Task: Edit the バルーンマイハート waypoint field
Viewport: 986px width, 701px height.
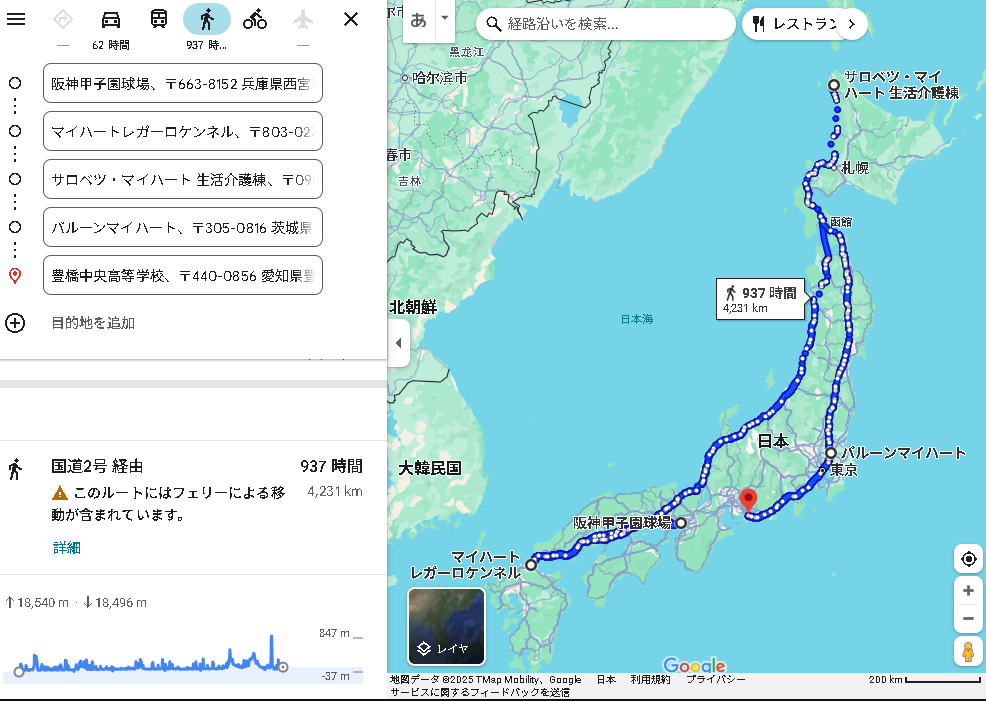Action: (x=183, y=227)
